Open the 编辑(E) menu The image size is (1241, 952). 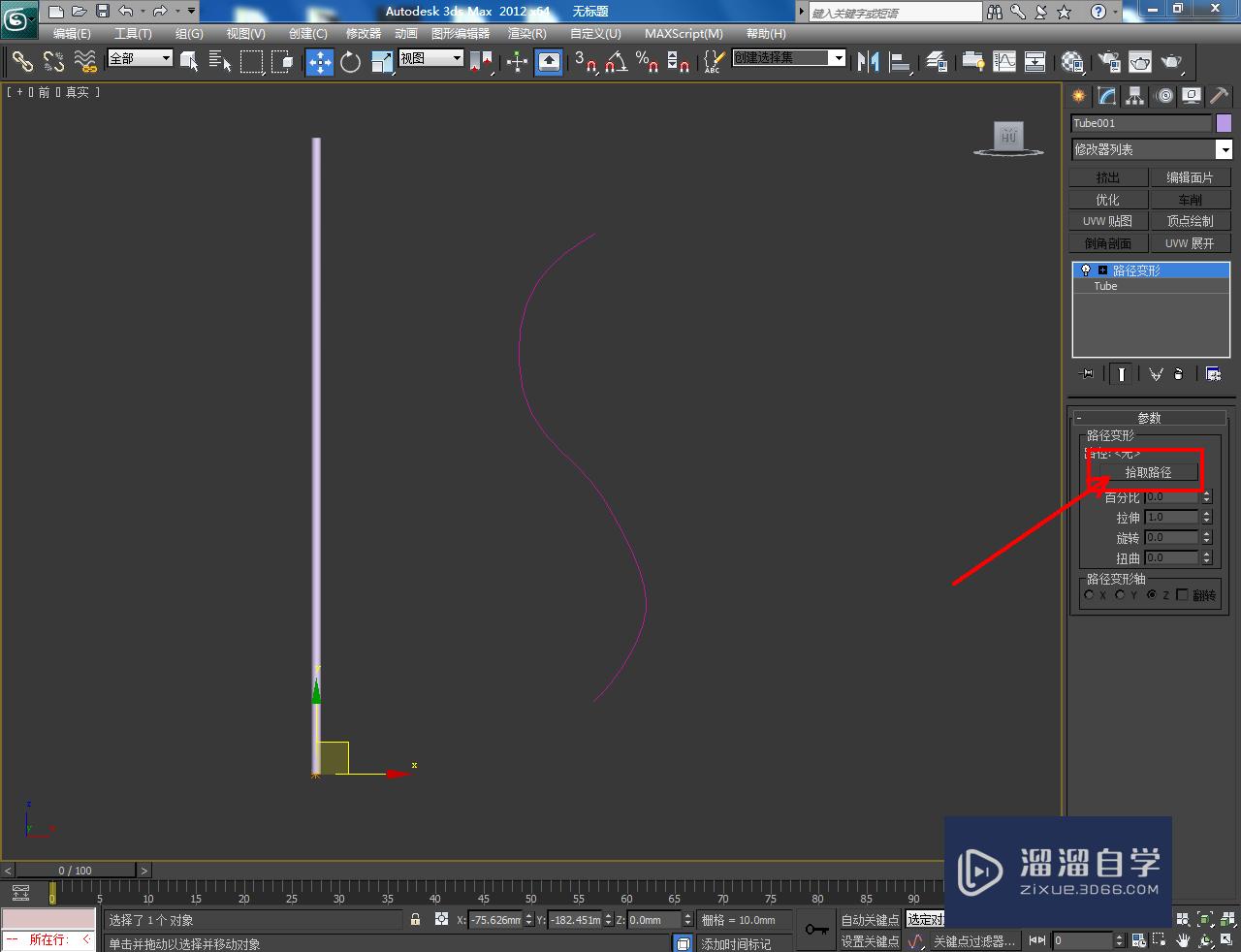(72, 34)
